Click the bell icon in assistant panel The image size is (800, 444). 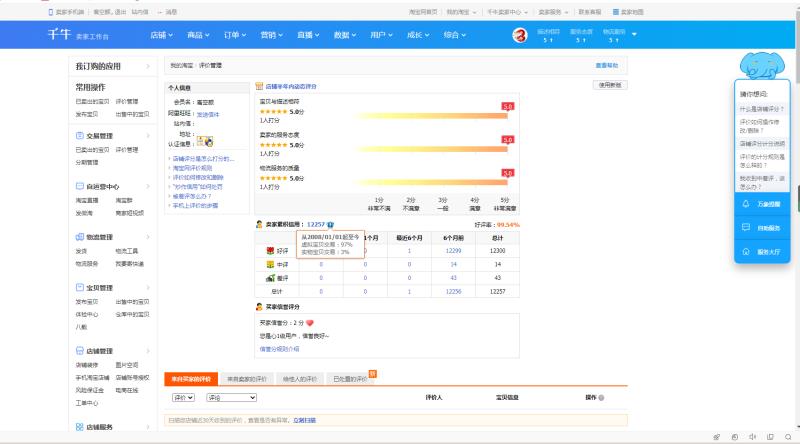pyautogui.click(x=746, y=204)
